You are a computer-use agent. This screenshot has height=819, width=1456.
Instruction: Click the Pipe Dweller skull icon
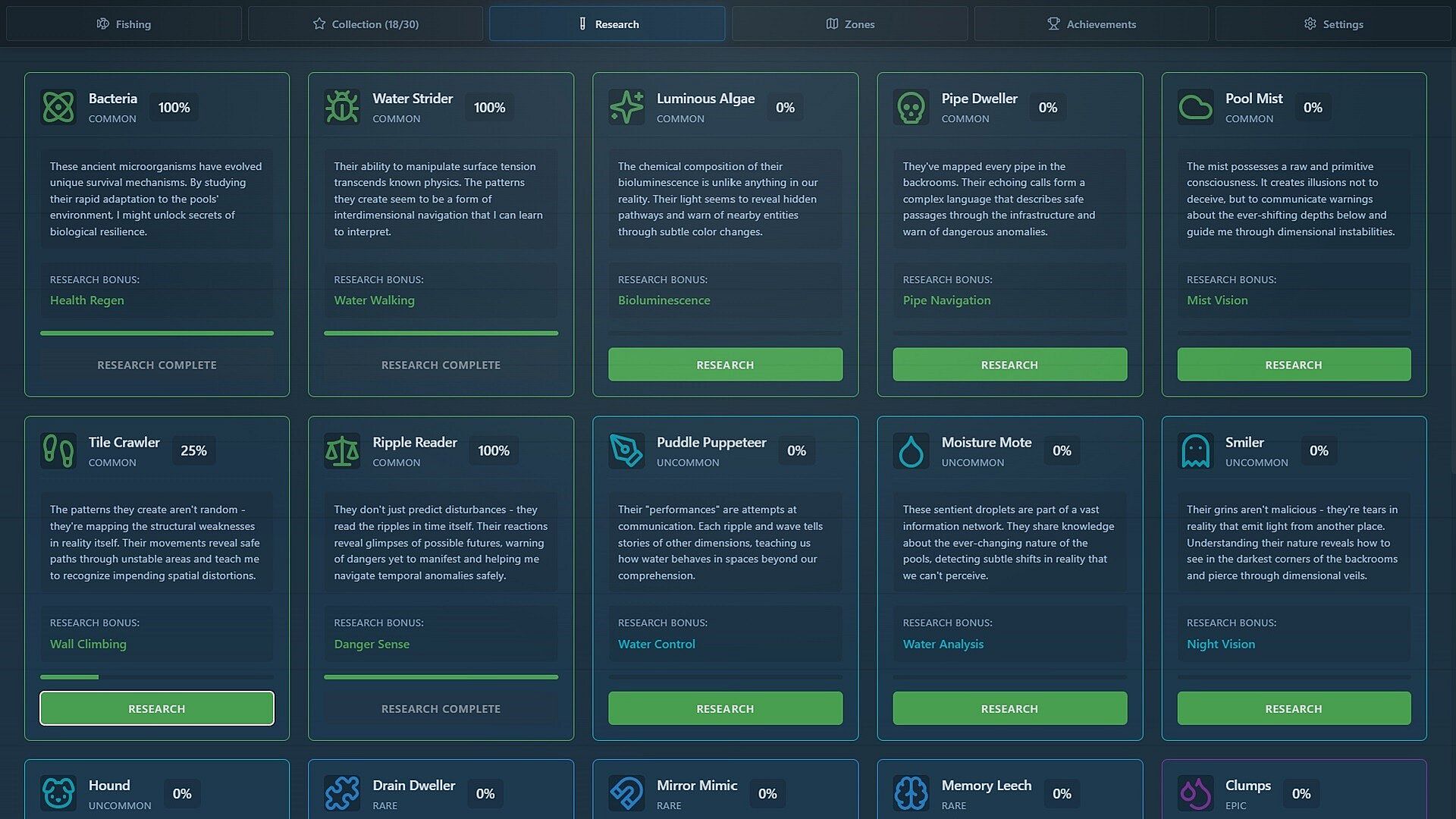pyautogui.click(x=911, y=107)
